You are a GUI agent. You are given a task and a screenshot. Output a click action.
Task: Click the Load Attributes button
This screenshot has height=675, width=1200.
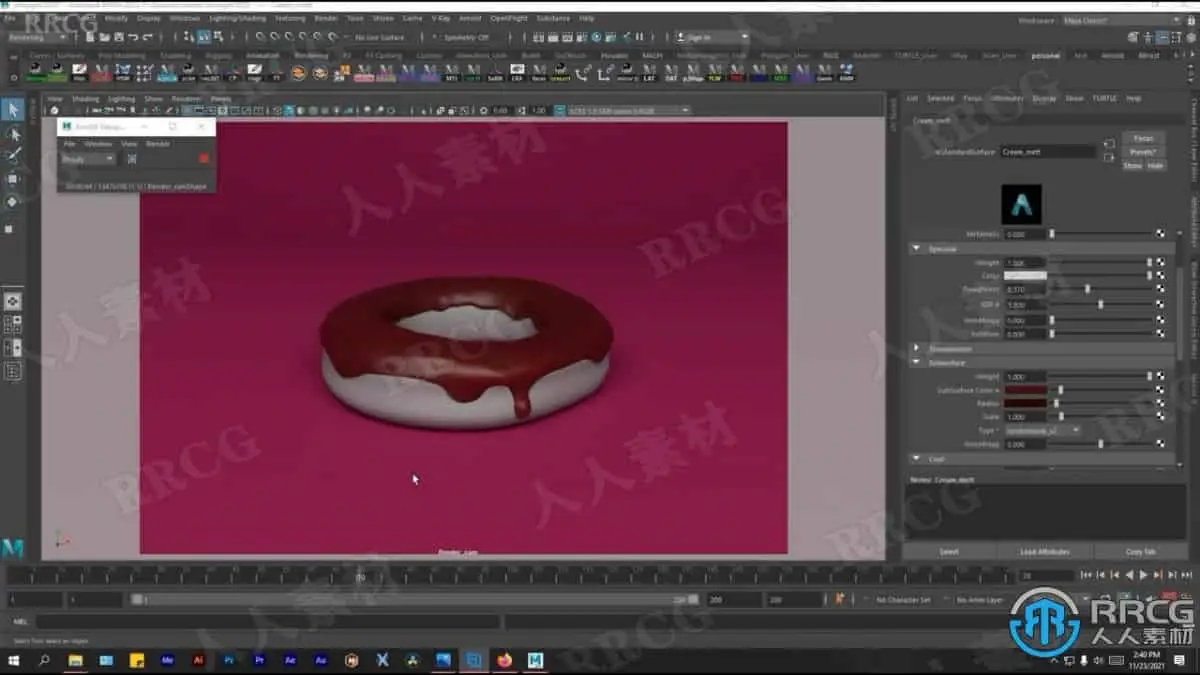tap(1045, 552)
